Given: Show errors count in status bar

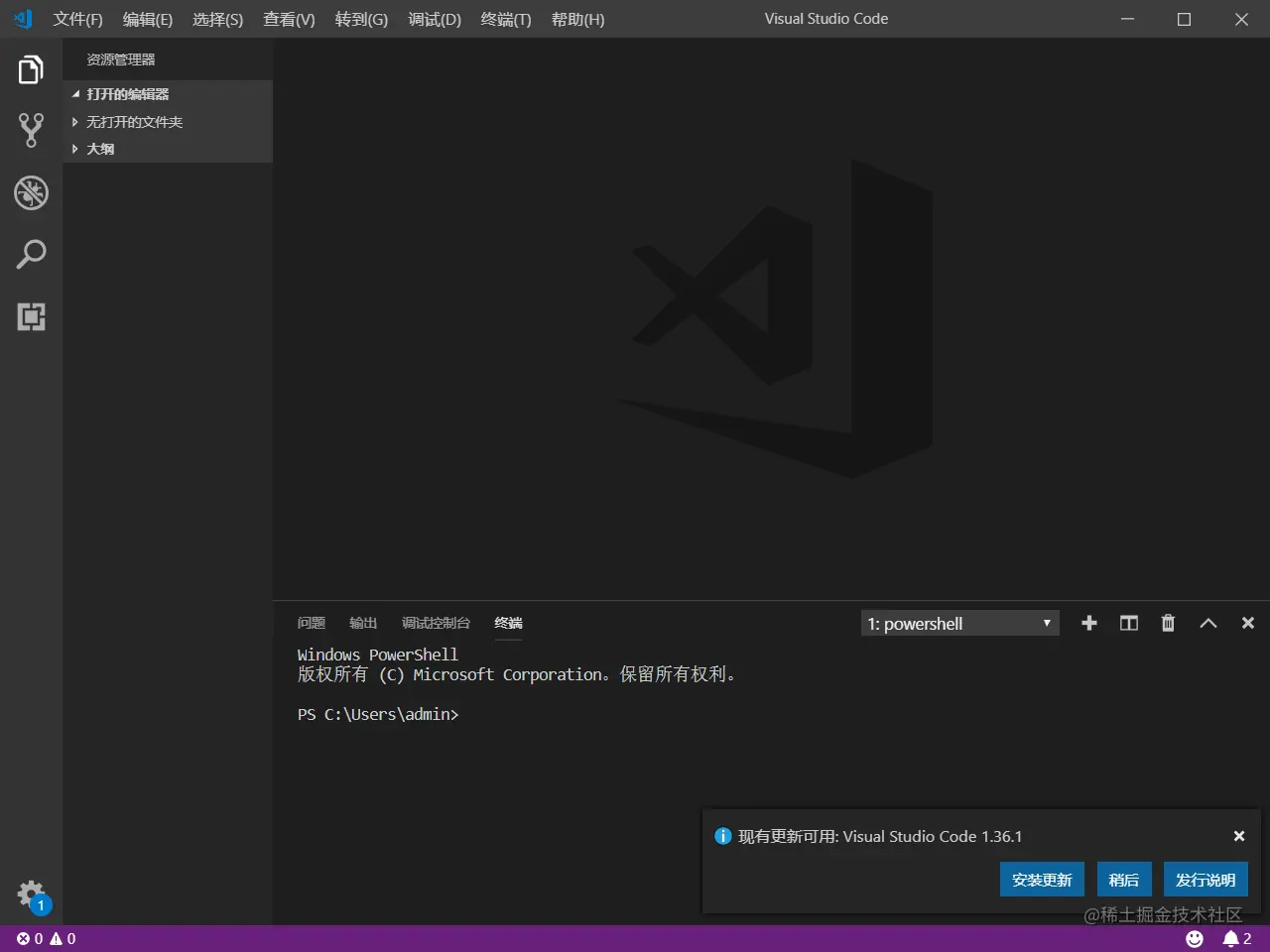Looking at the screenshot, I should click(30, 938).
